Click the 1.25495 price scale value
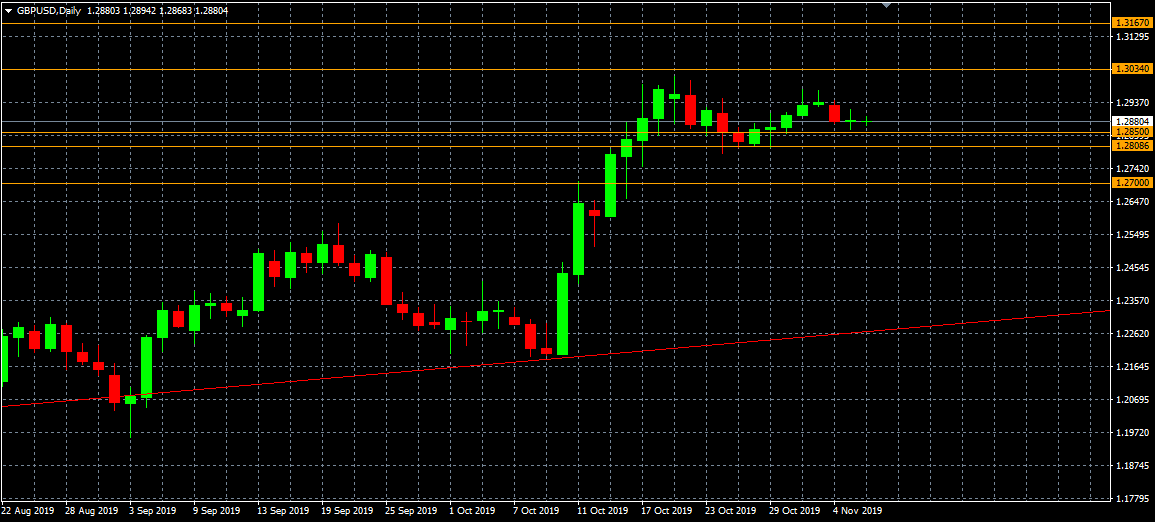The width and height of the screenshot is (1155, 522). click(x=1133, y=235)
